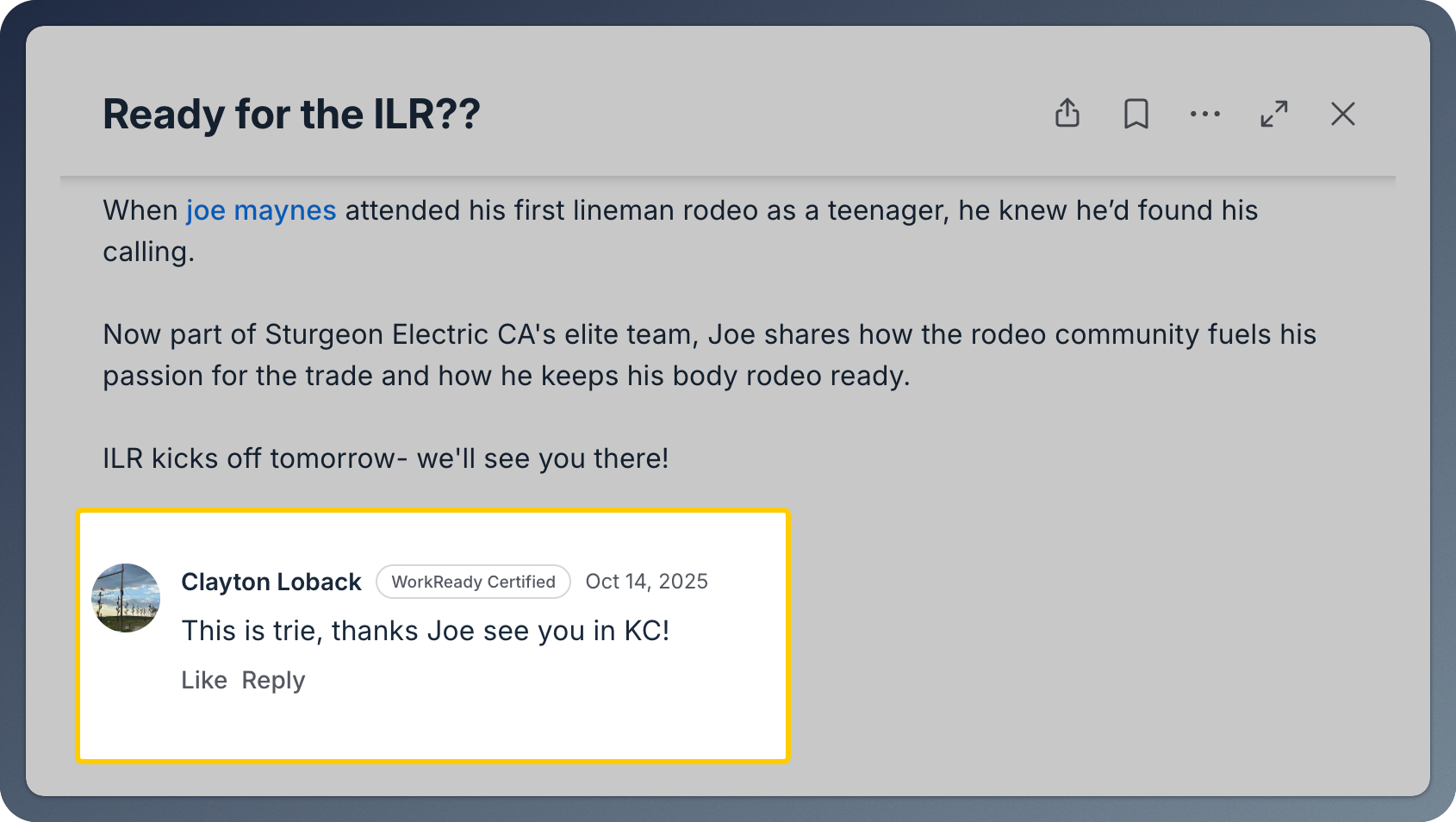Click the word "calling." in the first paragraph

point(149,252)
